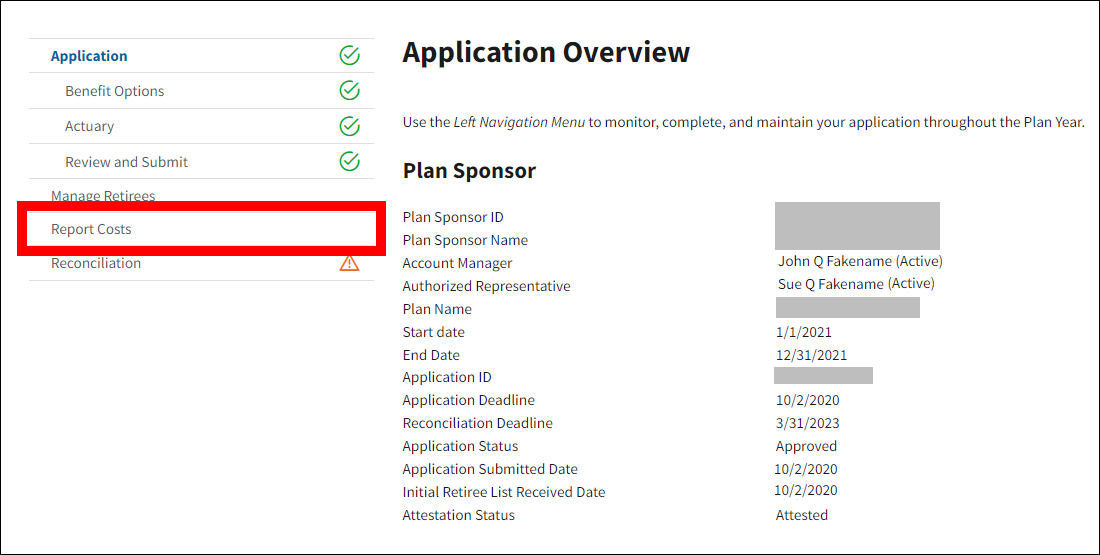Go to Benefit Options section
Image resolution: width=1100 pixels, height=555 pixels.
114,91
